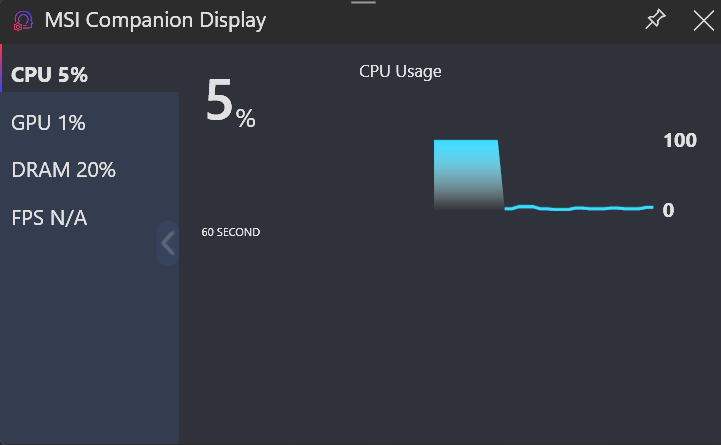721x445 pixels.
Task: Click the top drag handle bar
Action: point(364,3)
